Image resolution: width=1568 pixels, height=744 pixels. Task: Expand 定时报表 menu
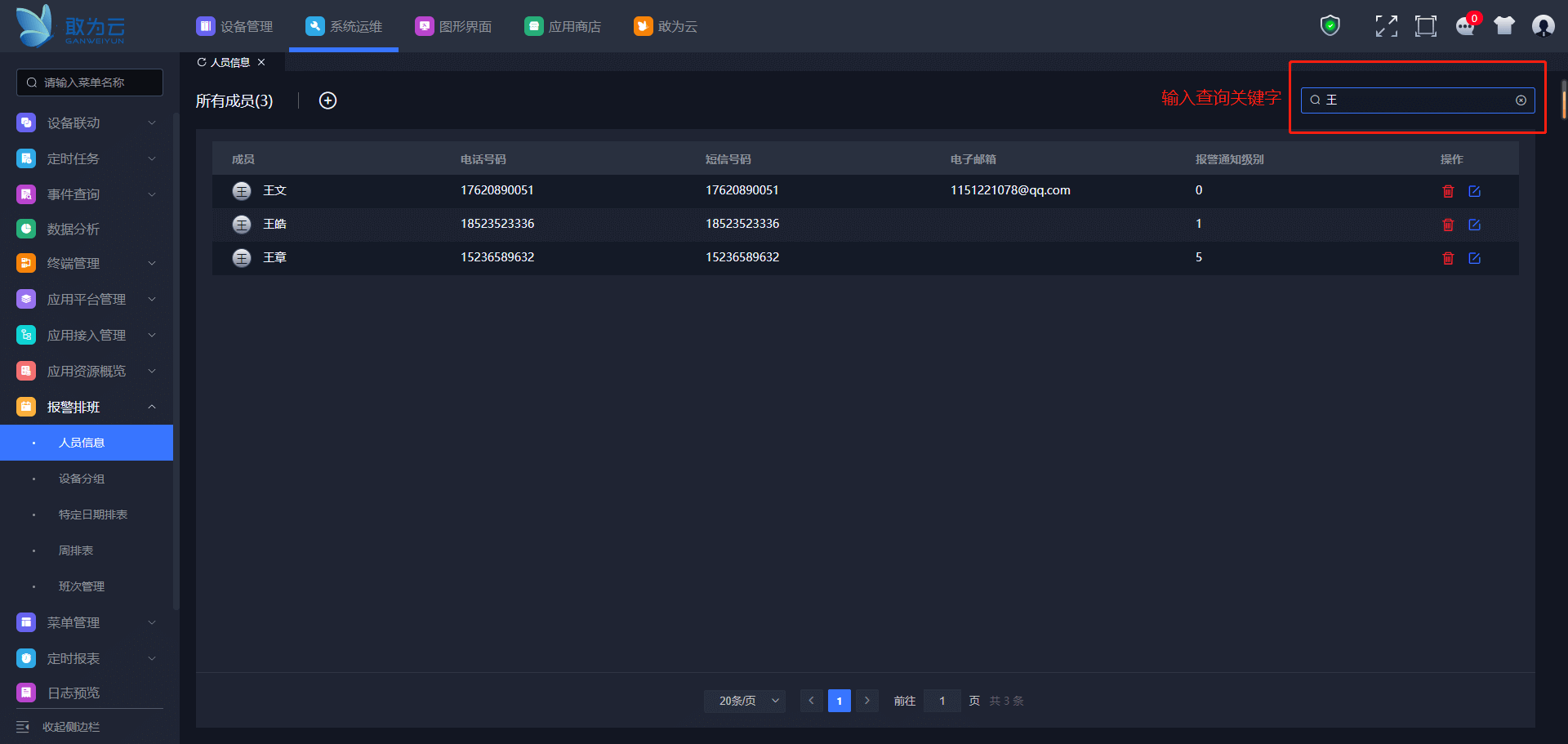[87, 658]
